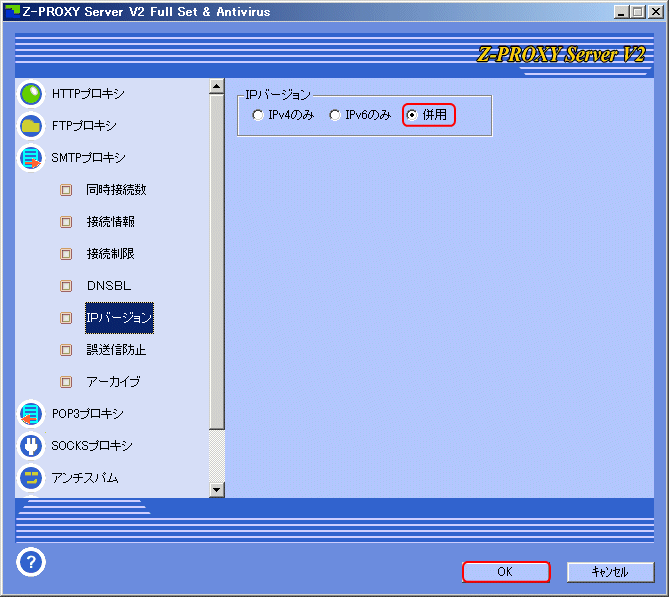Open help with the question mark icon
Viewport: 669px width, 597px height.
(31, 562)
